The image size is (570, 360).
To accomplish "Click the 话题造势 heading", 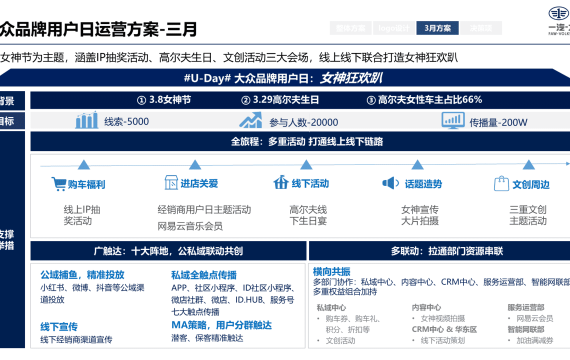I will pyautogui.click(x=424, y=184).
